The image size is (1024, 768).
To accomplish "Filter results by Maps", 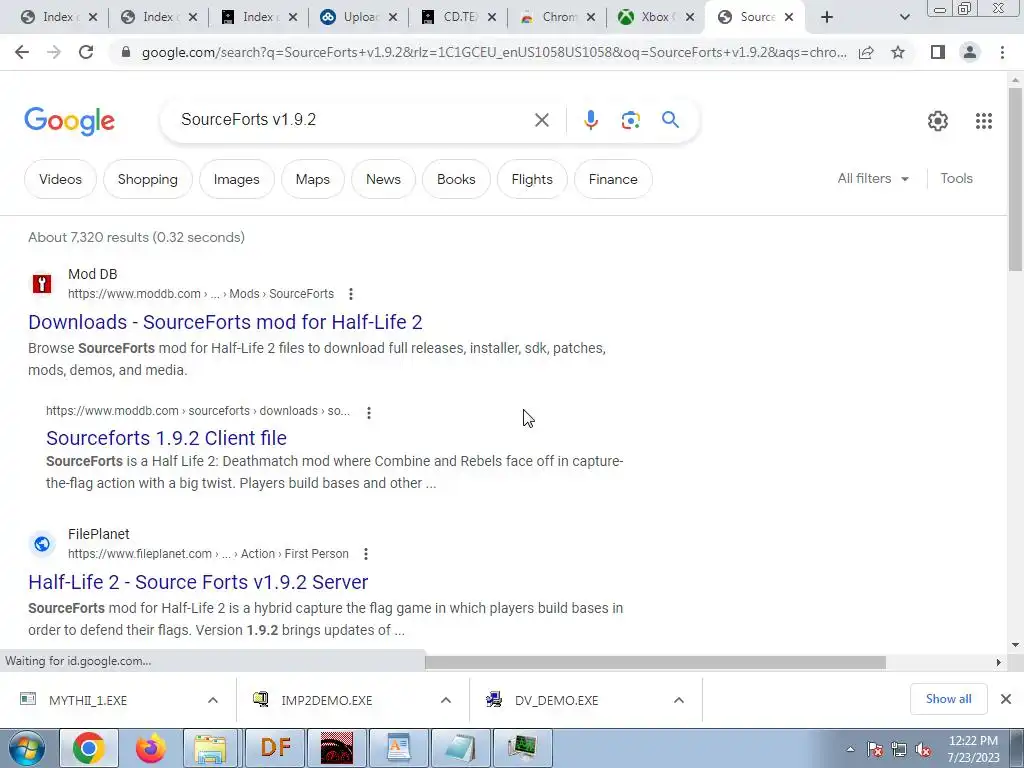I will (313, 179).
